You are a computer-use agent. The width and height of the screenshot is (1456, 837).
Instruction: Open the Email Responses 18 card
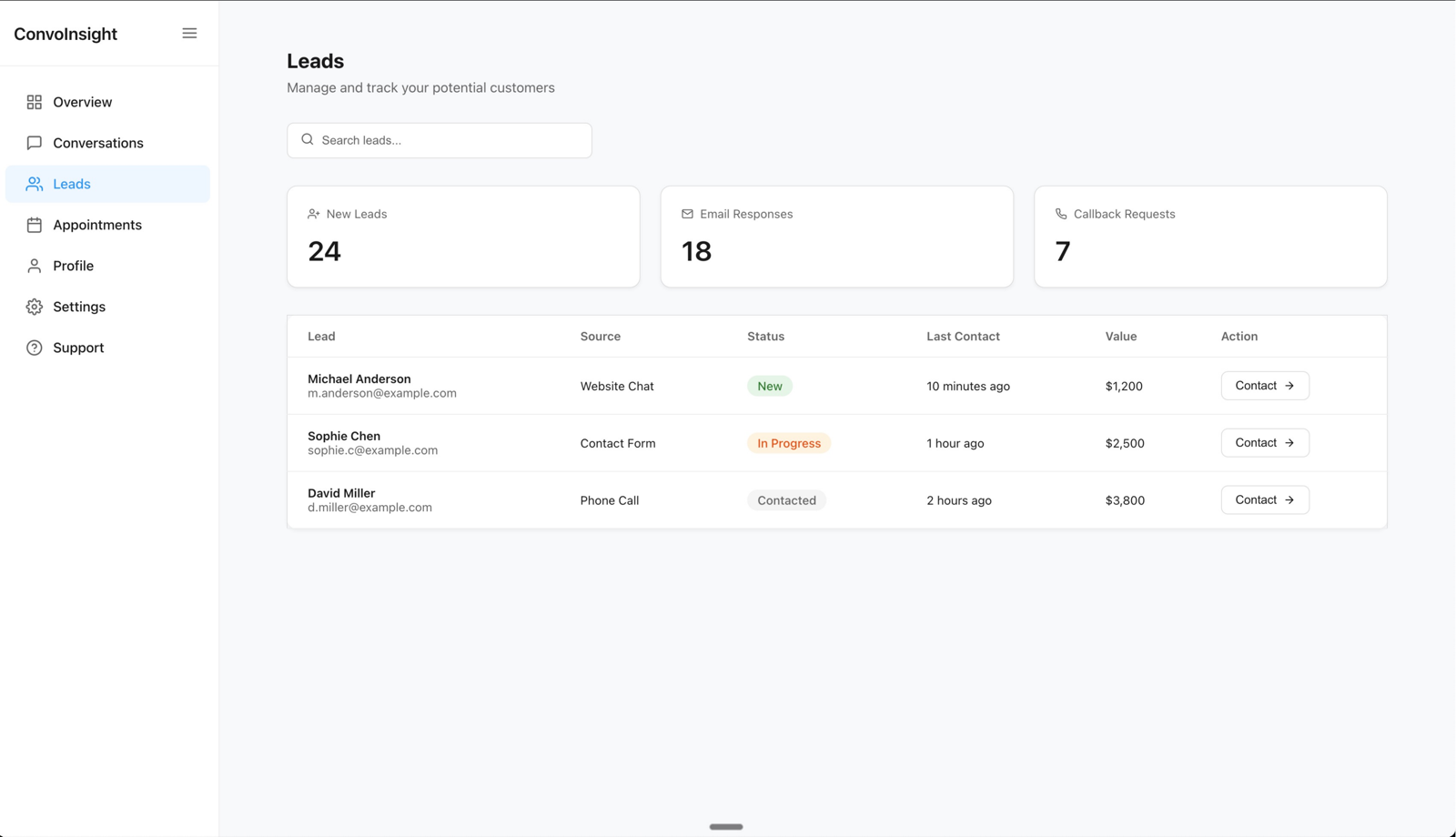coord(837,237)
